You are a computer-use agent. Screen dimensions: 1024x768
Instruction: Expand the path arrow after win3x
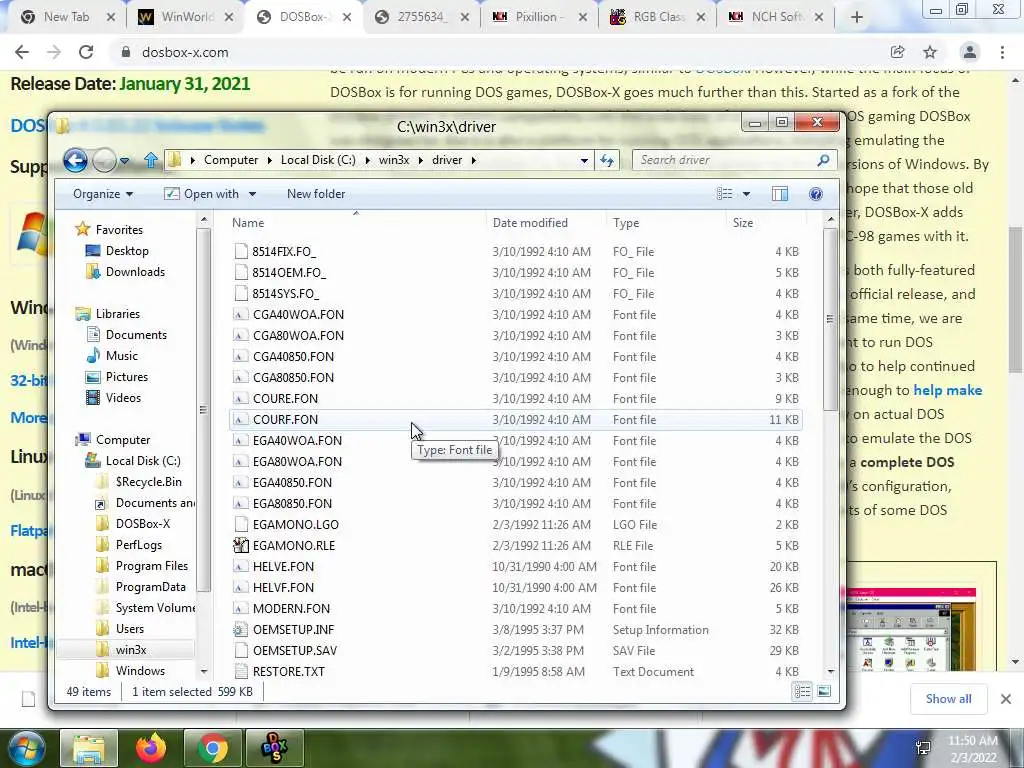421,160
